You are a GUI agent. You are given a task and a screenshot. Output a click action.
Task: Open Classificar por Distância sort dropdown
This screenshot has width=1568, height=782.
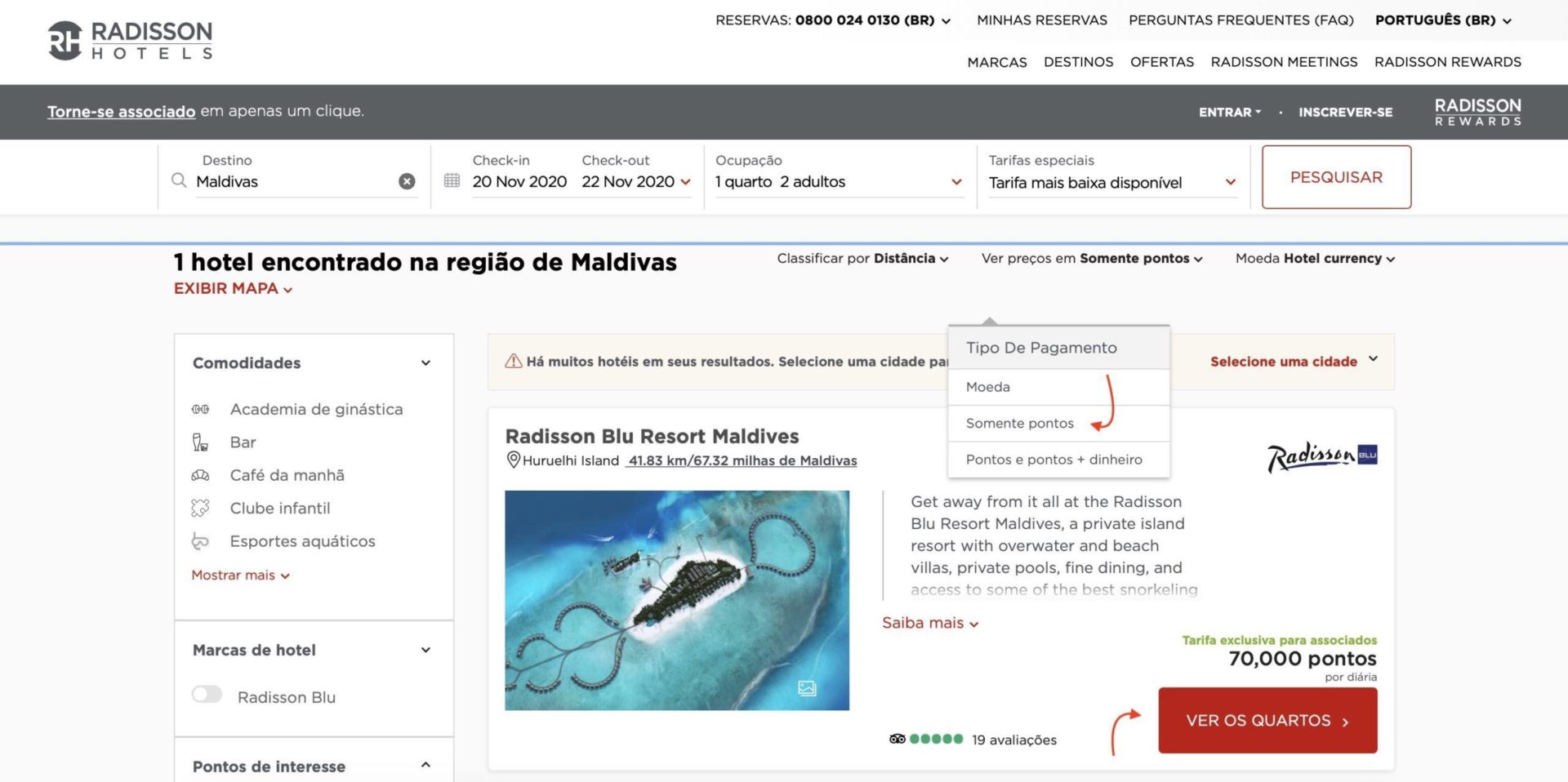point(862,258)
